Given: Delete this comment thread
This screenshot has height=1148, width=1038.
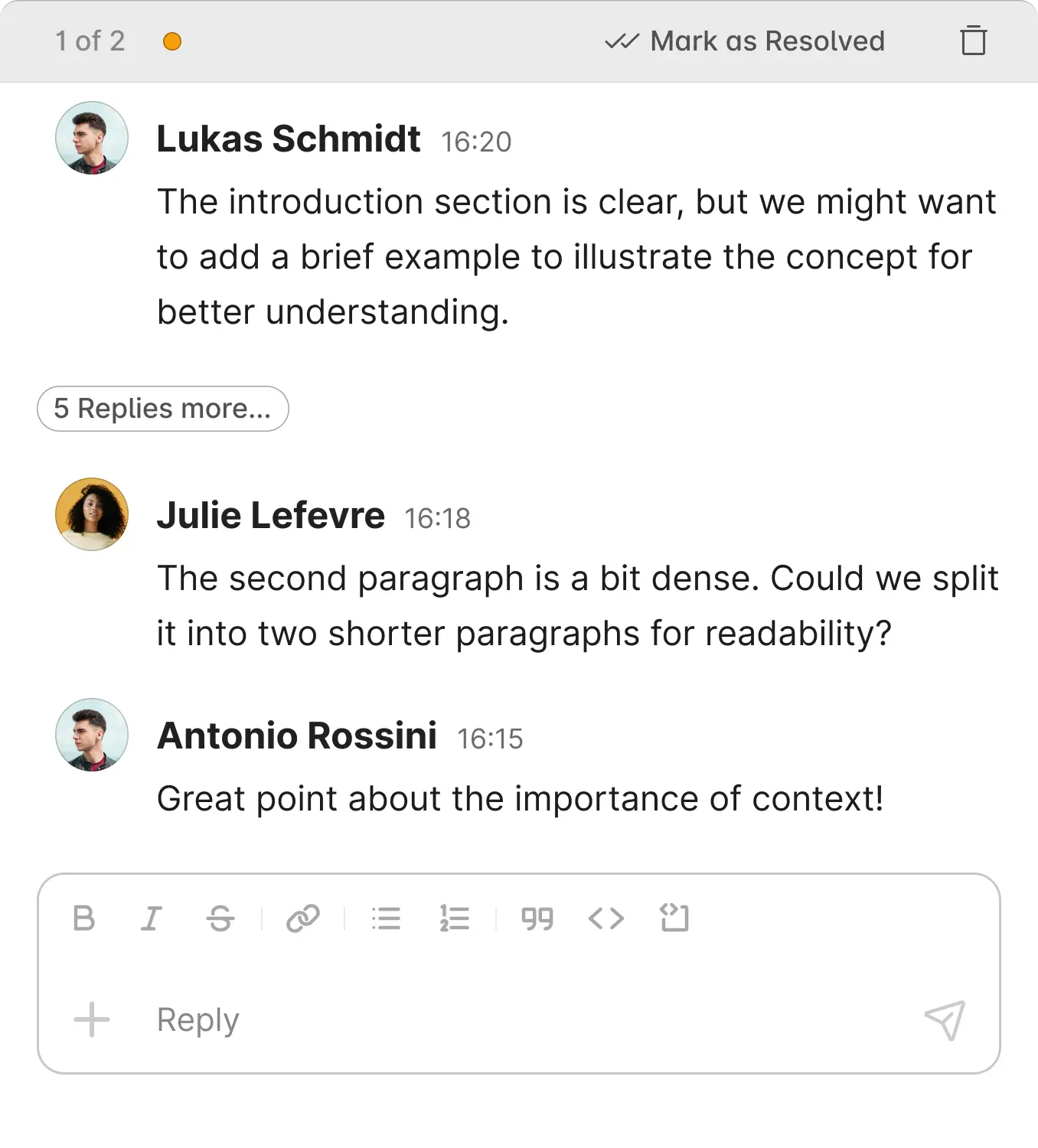Looking at the screenshot, I should click(973, 41).
